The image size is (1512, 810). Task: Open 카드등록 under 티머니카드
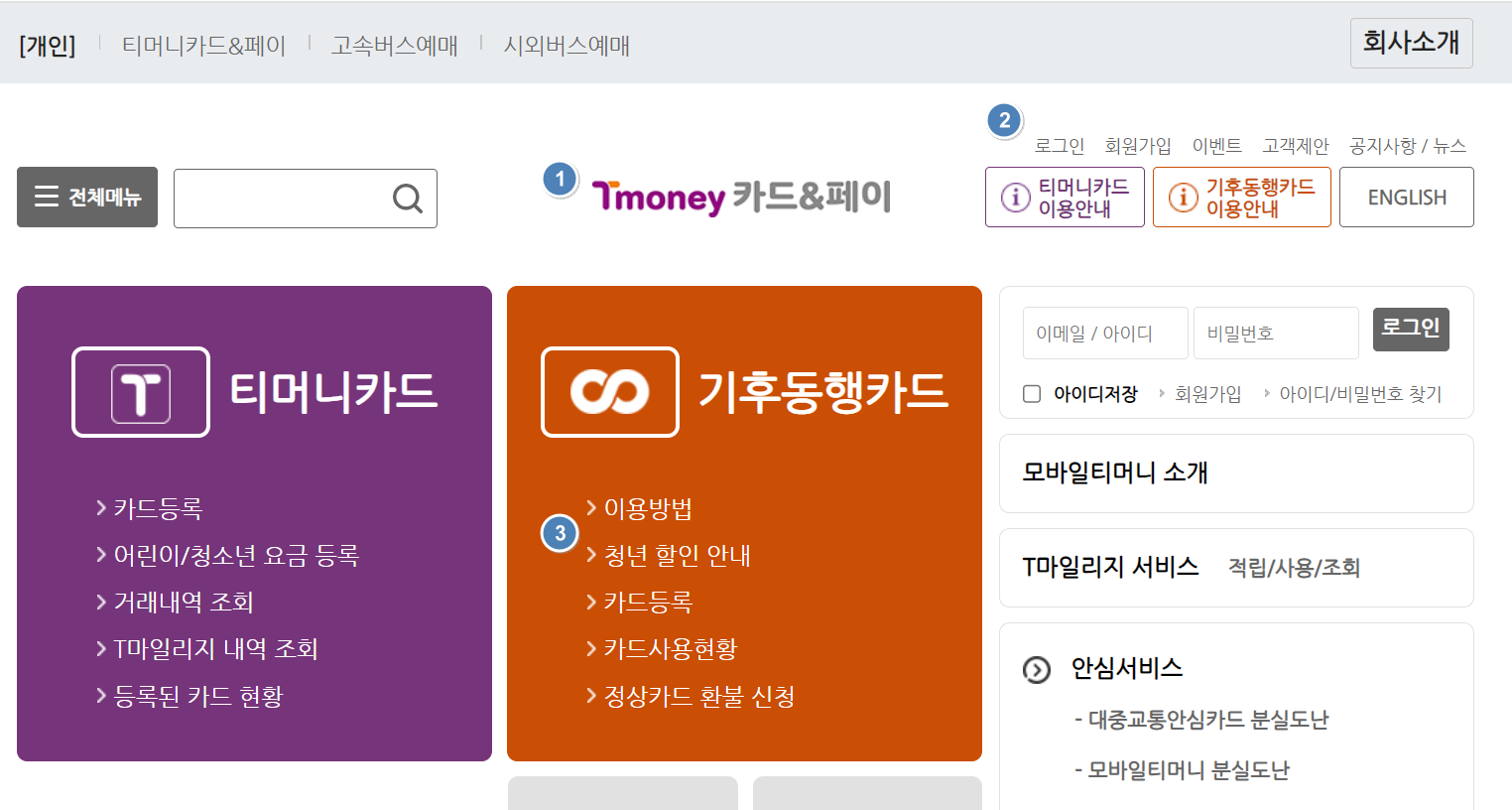pyautogui.click(x=158, y=508)
